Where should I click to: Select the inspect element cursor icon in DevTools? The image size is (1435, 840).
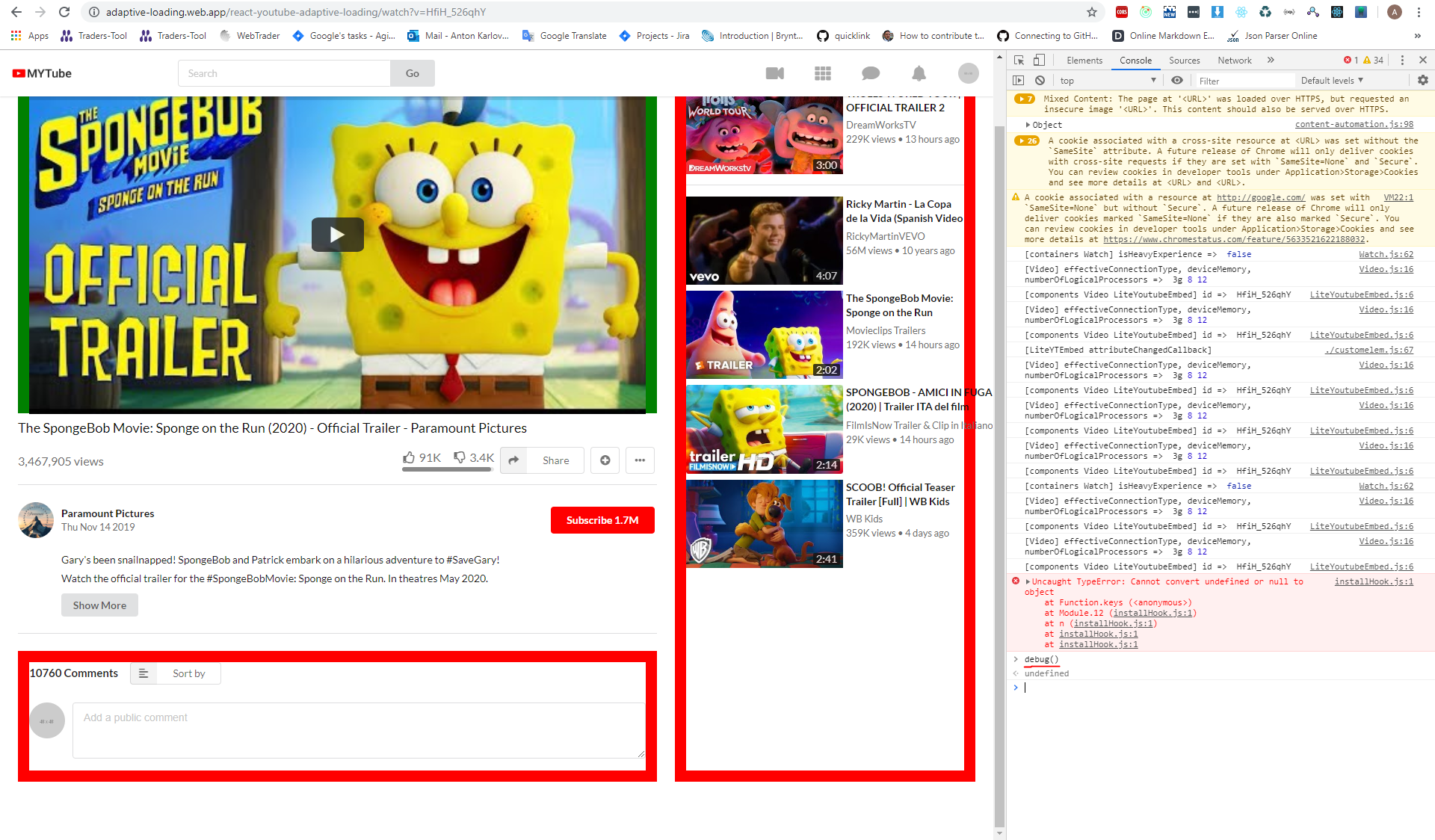coord(1018,60)
